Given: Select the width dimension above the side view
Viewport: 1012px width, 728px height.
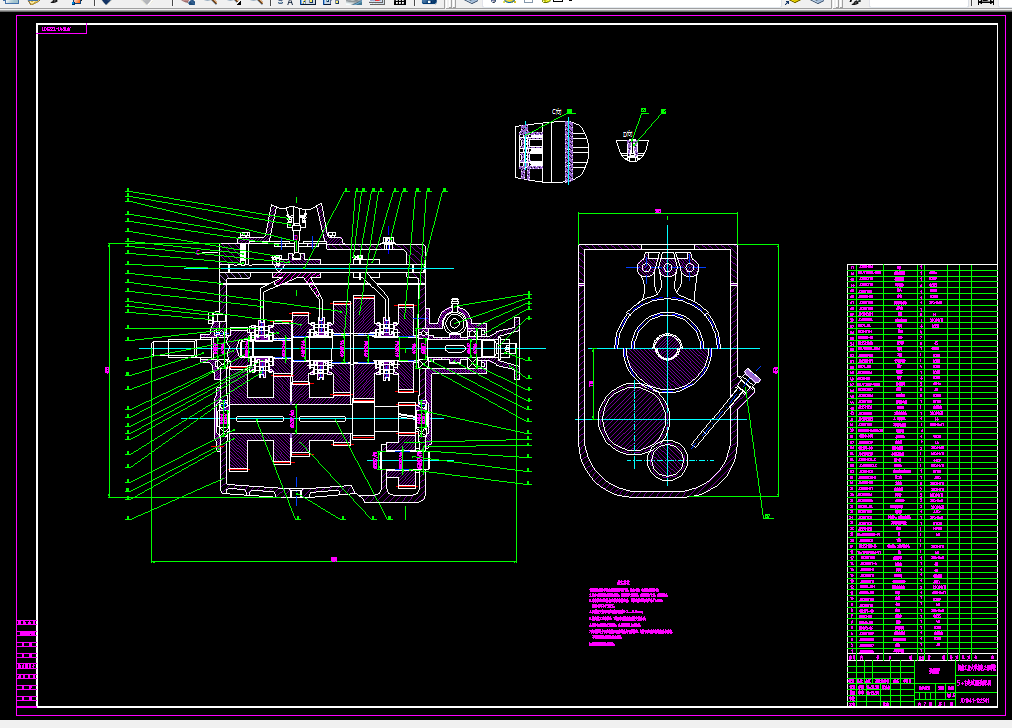Looking at the screenshot, I should click(x=658, y=212).
